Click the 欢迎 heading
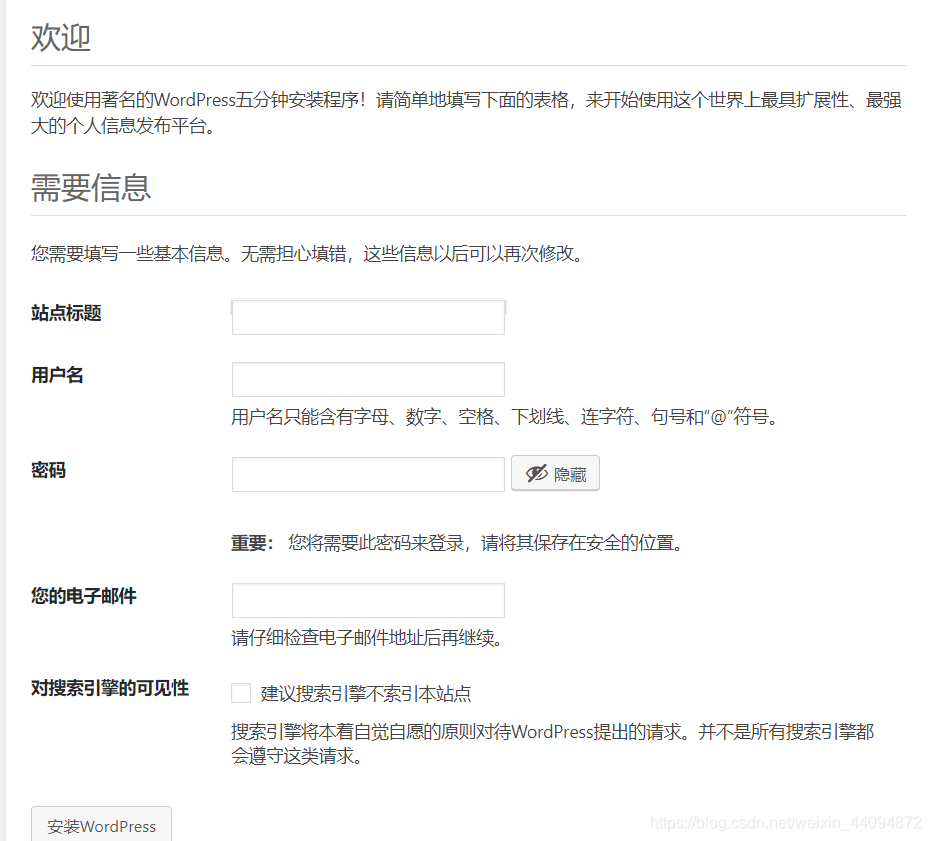Image resolution: width=931 pixels, height=841 pixels. [61, 38]
